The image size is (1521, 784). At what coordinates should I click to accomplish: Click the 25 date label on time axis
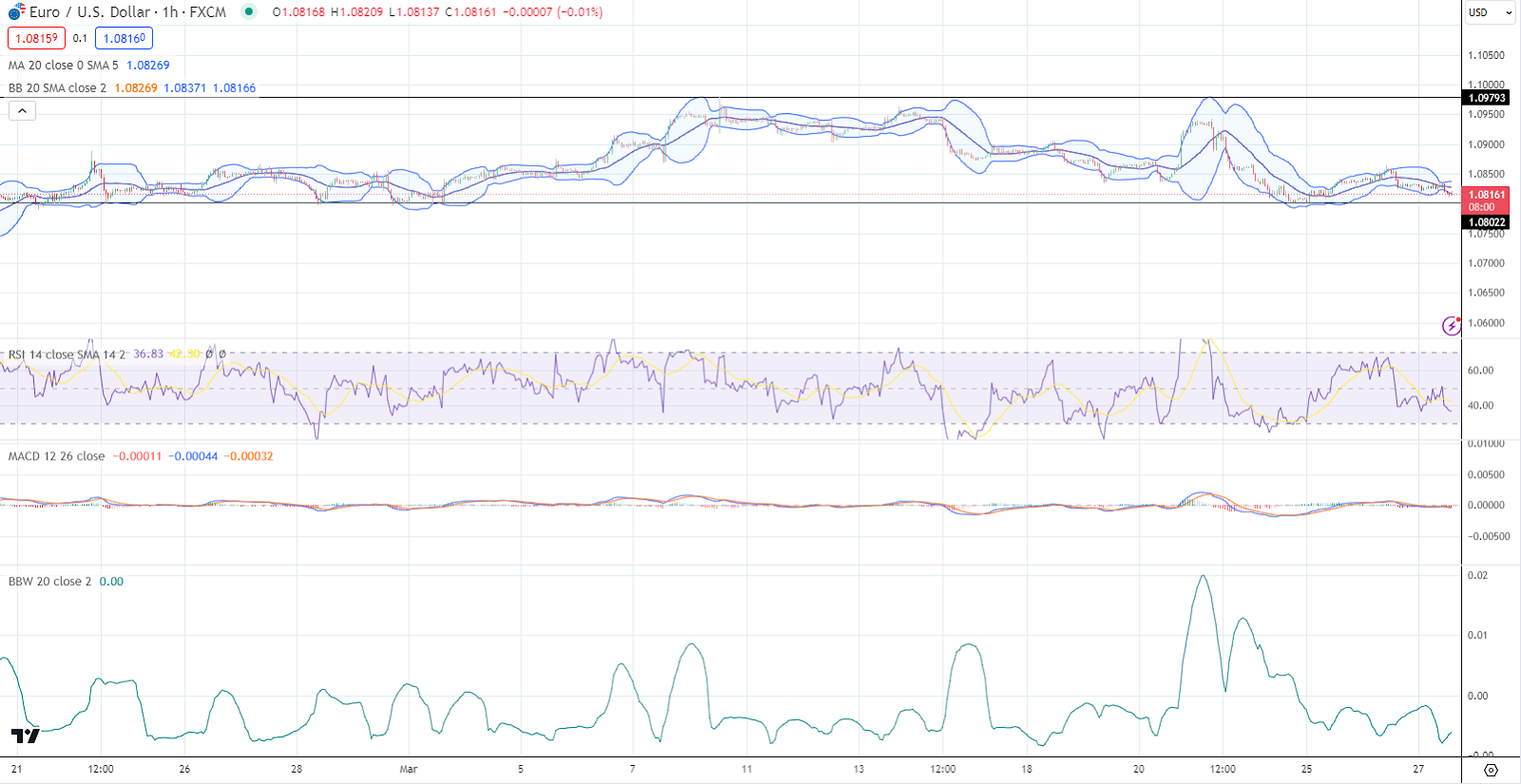tap(1307, 769)
